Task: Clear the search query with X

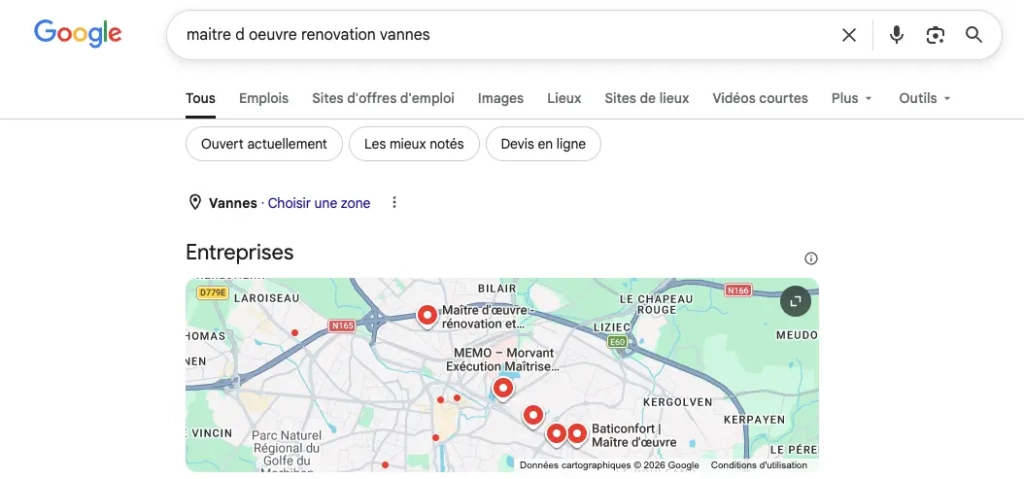Action: pyautogui.click(x=848, y=35)
